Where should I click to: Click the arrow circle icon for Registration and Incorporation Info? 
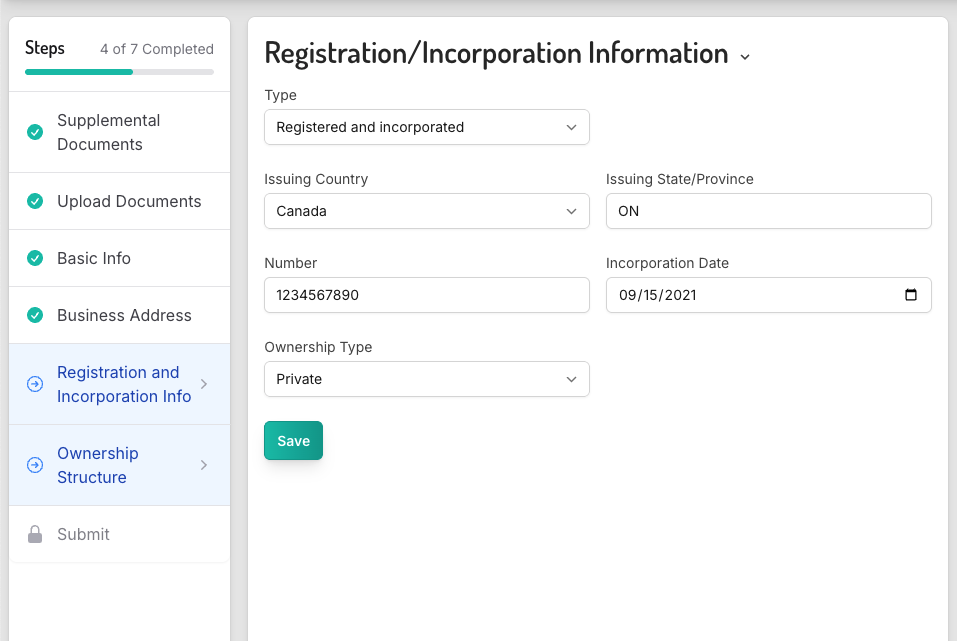pyautogui.click(x=35, y=384)
